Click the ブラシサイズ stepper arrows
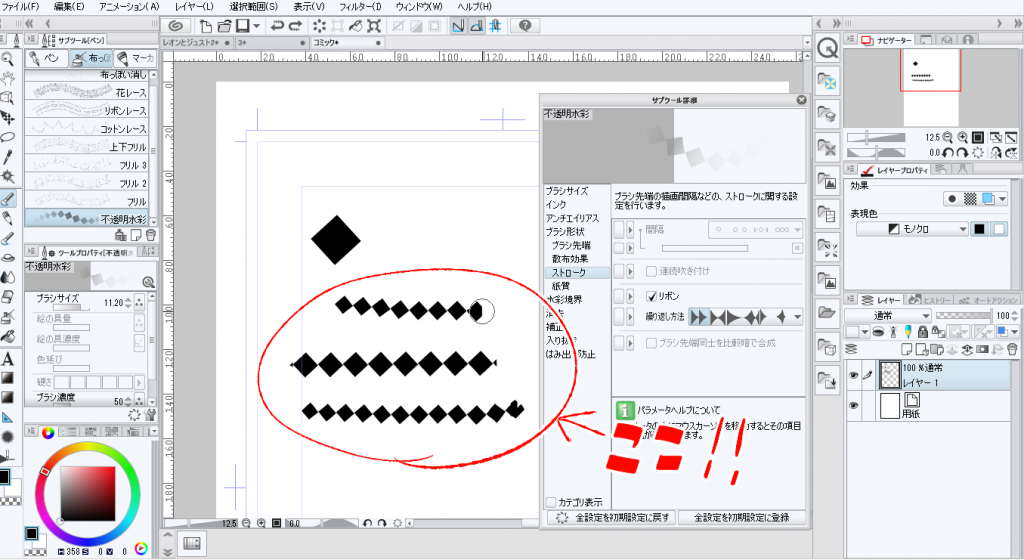The height and width of the screenshot is (560, 1024). (128, 303)
